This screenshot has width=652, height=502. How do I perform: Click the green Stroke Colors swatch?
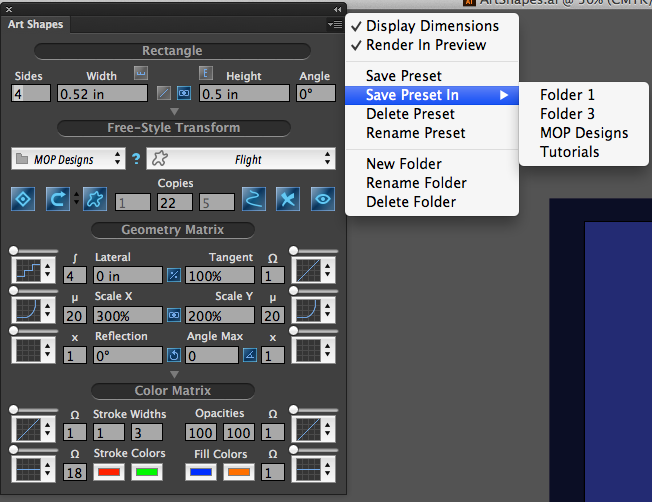(147, 472)
